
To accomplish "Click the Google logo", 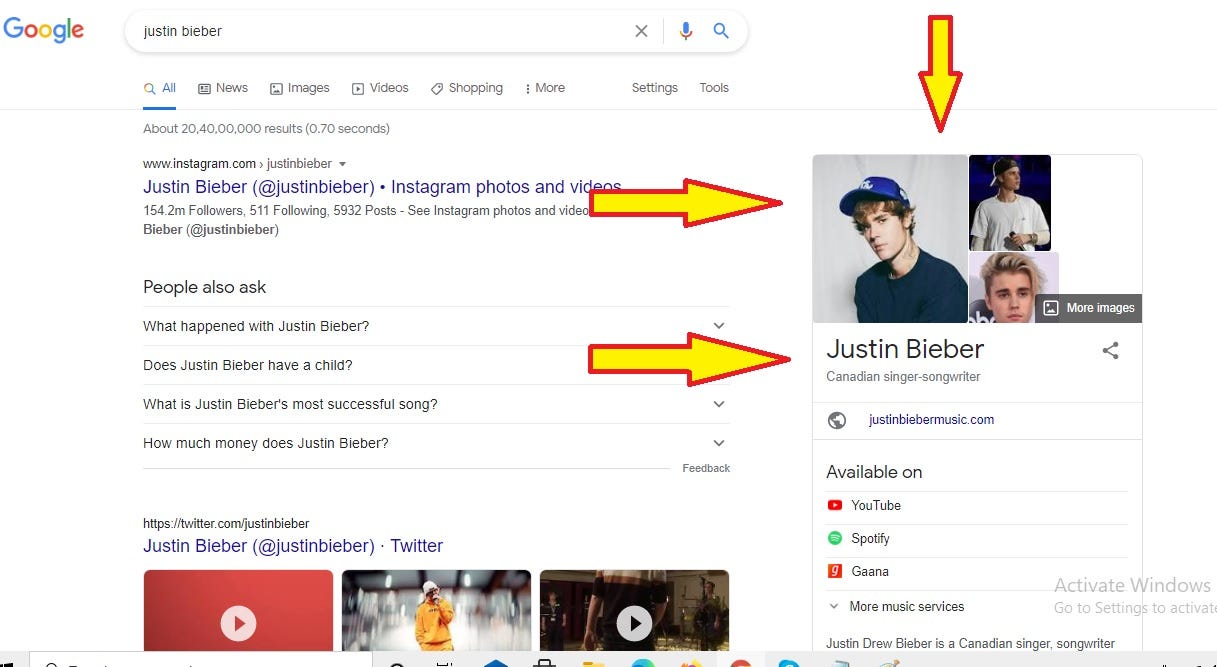I will 43,30.
